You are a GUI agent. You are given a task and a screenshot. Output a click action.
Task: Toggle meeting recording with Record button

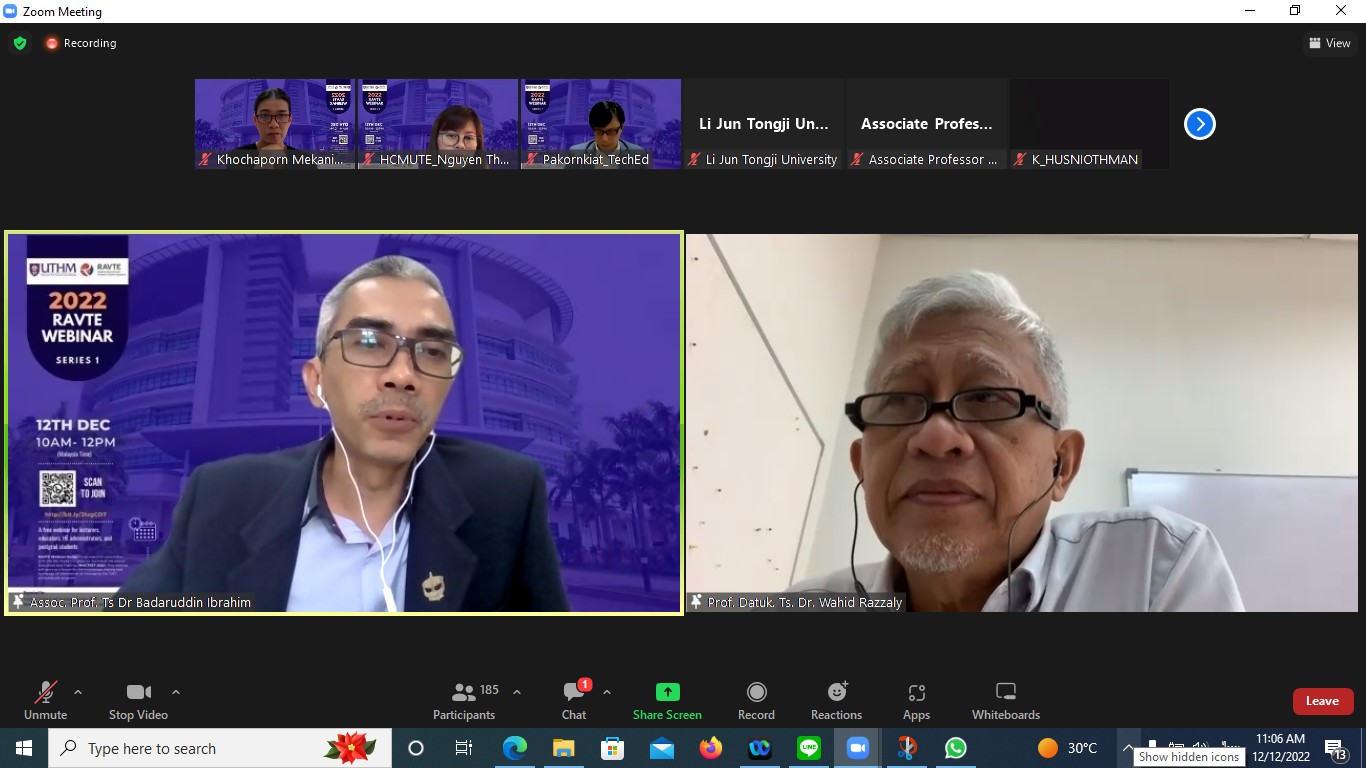756,700
